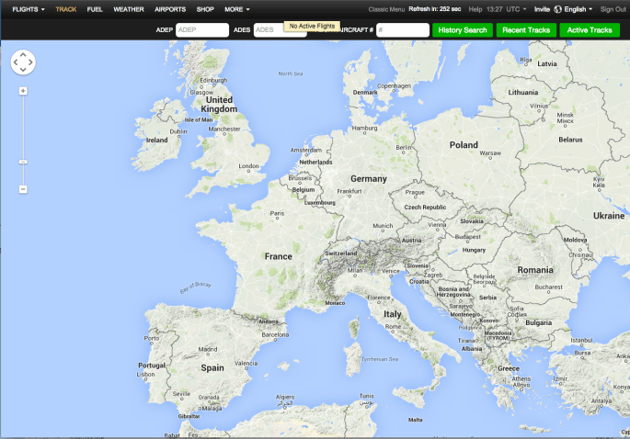This screenshot has height=439, width=630.
Task: Click the zoom slider handle
Action: coord(23,161)
